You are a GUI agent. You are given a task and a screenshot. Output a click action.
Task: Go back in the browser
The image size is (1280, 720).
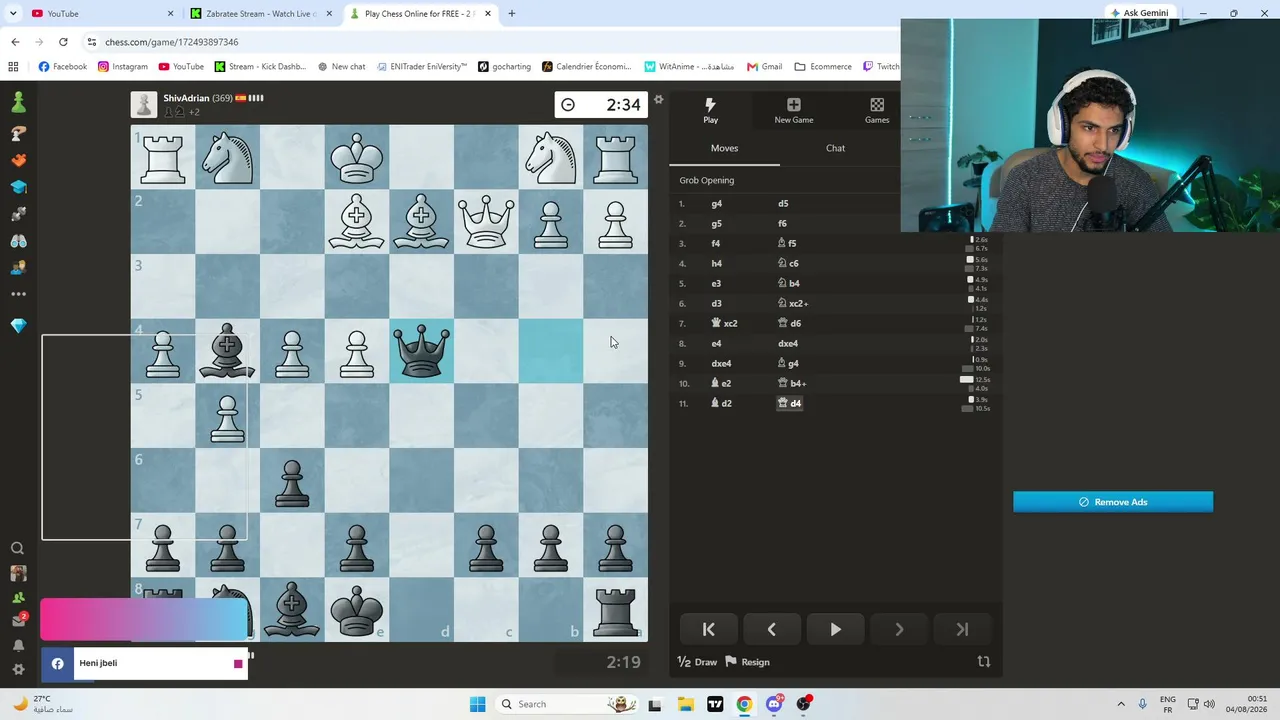pos(15,42)
